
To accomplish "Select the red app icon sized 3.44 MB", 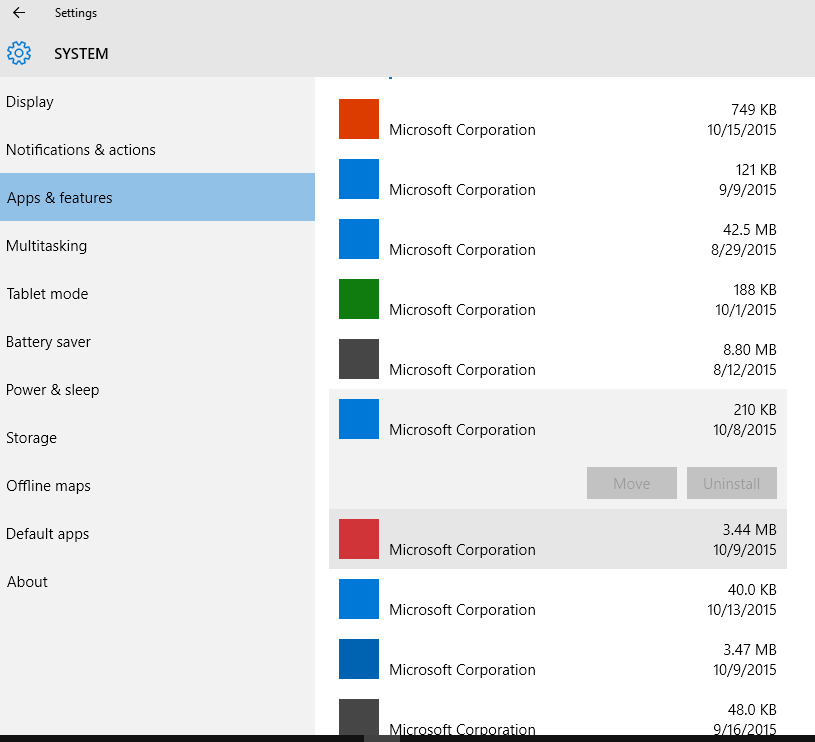I will [359, 539].
